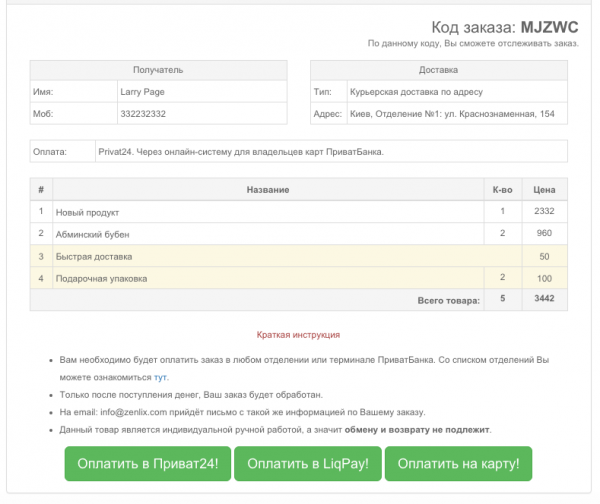Screen dimensions: 600x504
Task: Click the delivery address text
Action: [x=451, y=114]
